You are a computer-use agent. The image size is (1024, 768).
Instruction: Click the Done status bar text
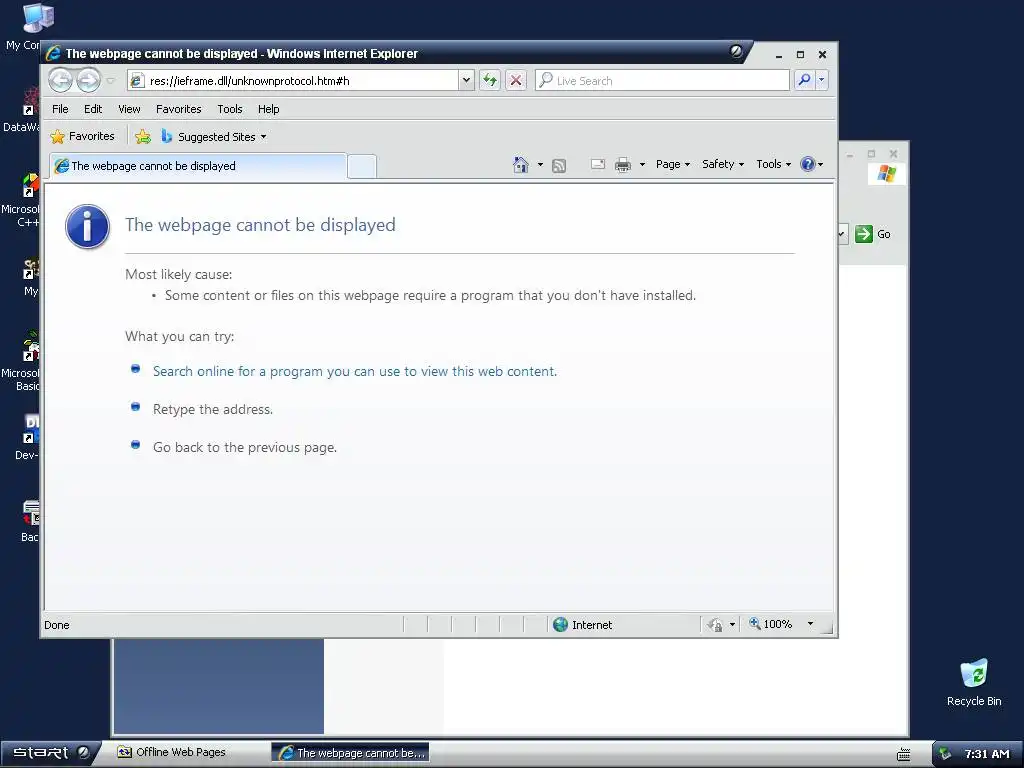[57, 625]
